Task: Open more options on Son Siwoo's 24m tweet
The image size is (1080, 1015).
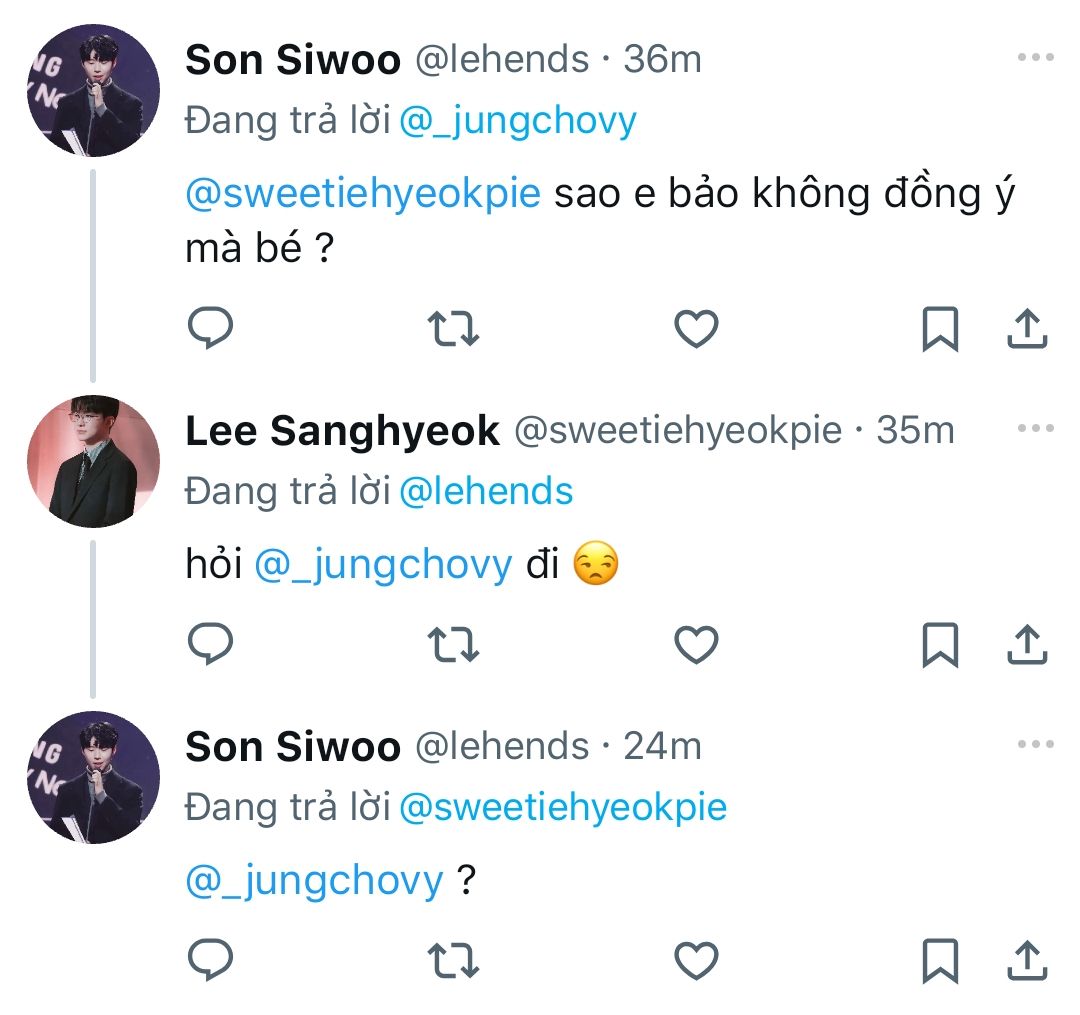Action: click(x=1035, y=745)
